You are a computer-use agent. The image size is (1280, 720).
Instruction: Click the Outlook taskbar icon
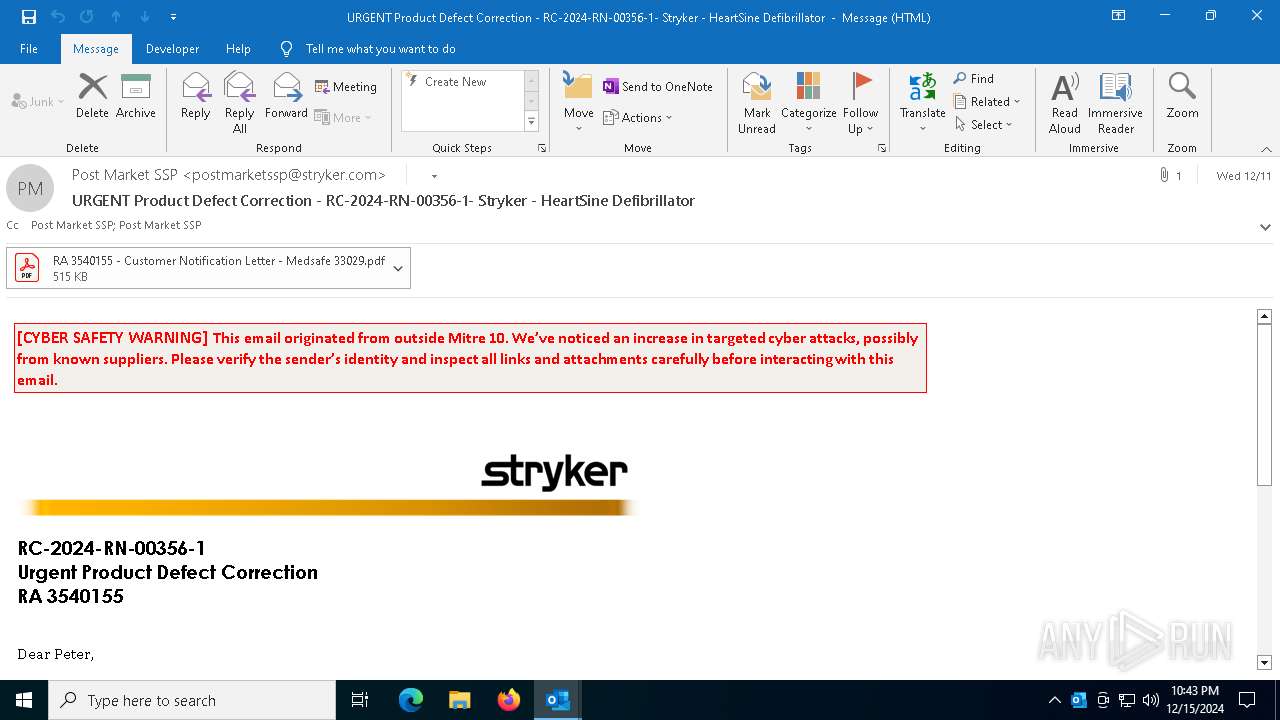[557, 700]
